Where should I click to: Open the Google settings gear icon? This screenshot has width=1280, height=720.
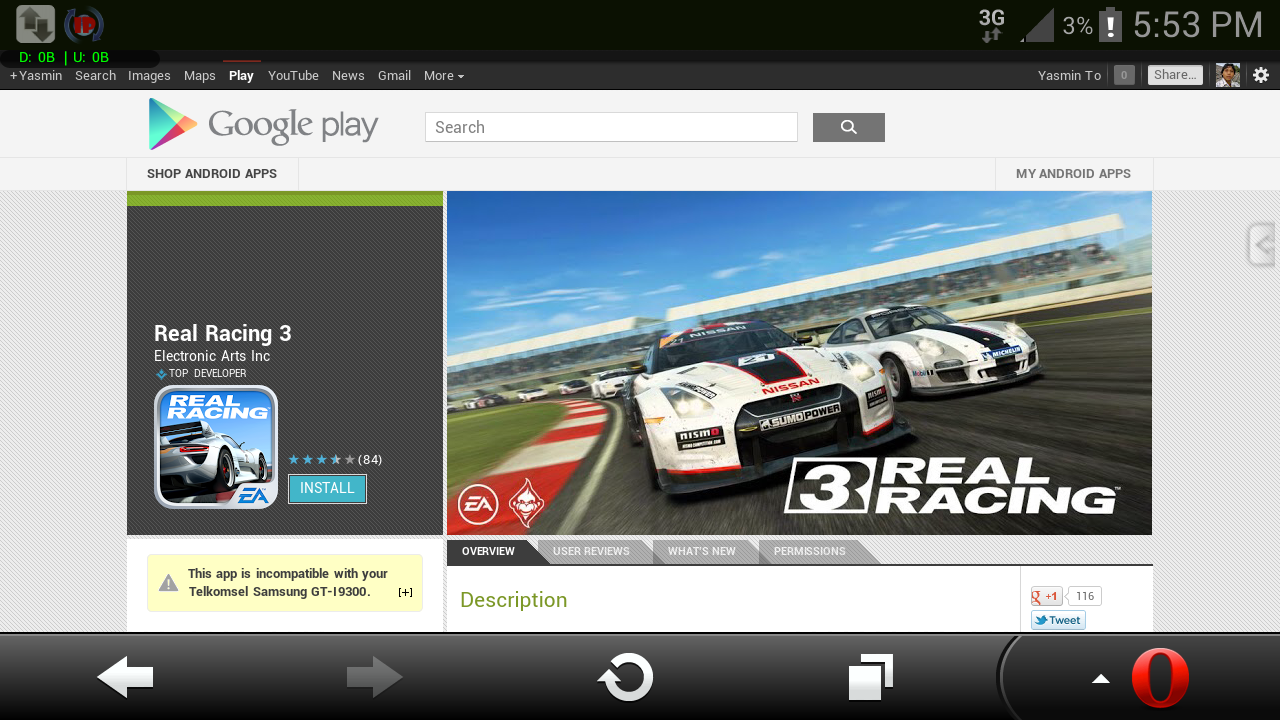pyautogui.click(x=1261, y=75)
